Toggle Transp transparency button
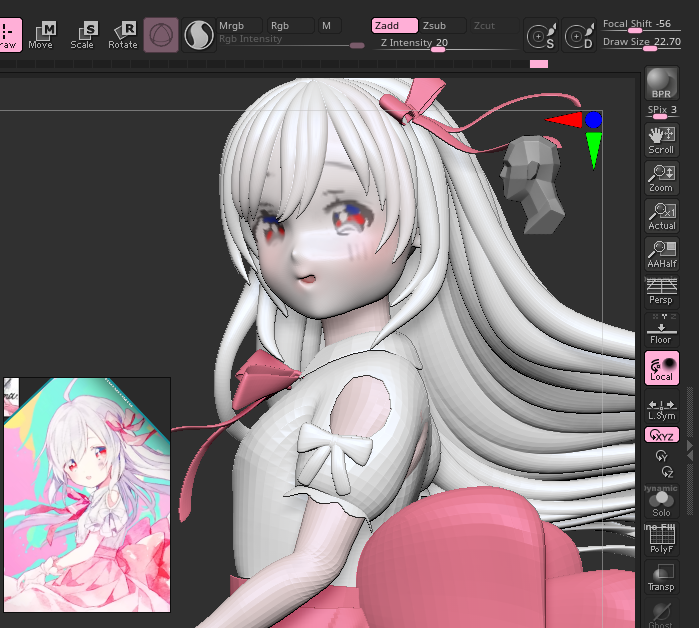Screen dimensions: 699x628 (x=662, y=577)
